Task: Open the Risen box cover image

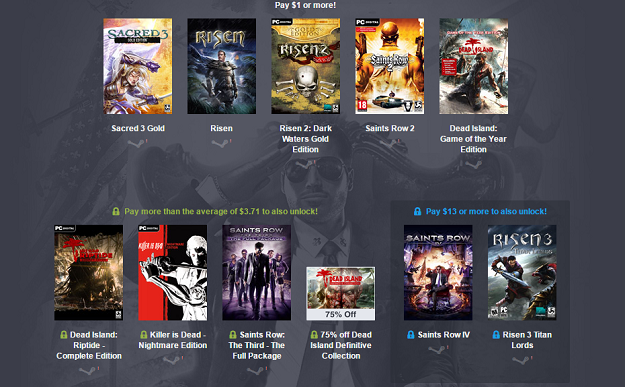Action: point(222,66)
